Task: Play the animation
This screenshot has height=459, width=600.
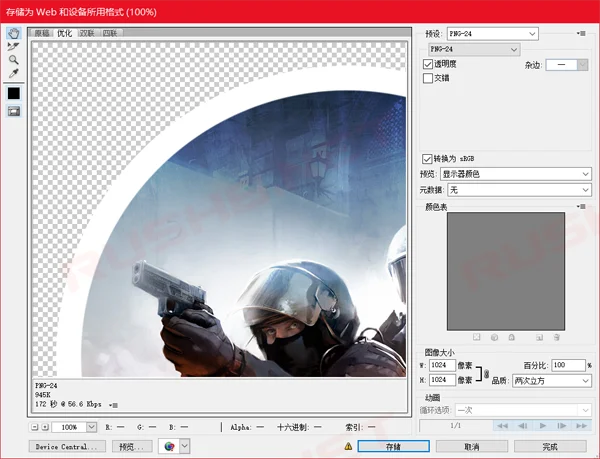Action: (542, 426)
